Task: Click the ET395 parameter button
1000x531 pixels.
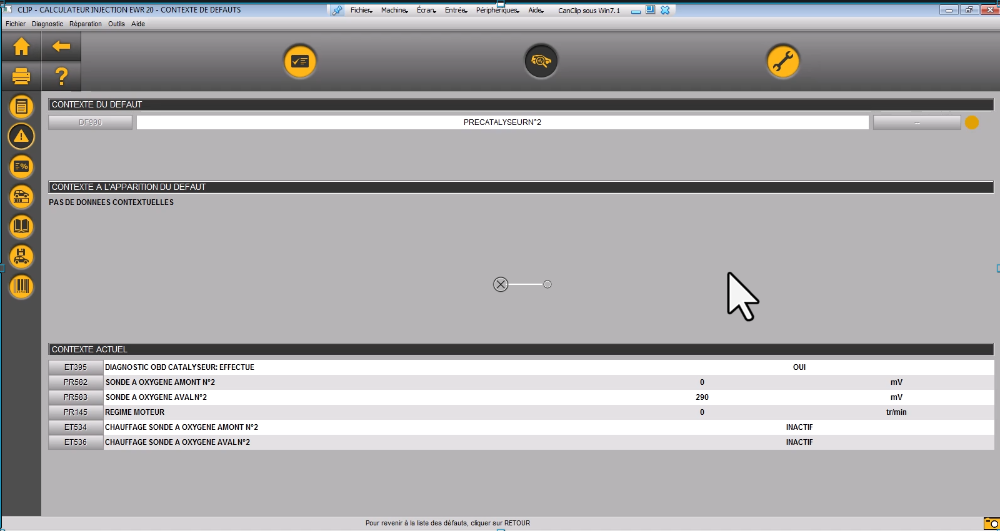Action: [76, 367]
